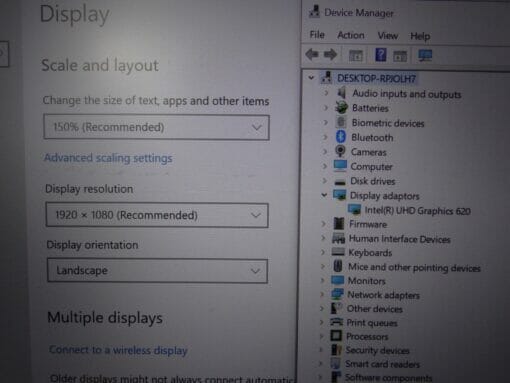Open the Help menu in Device Manager

420,36
